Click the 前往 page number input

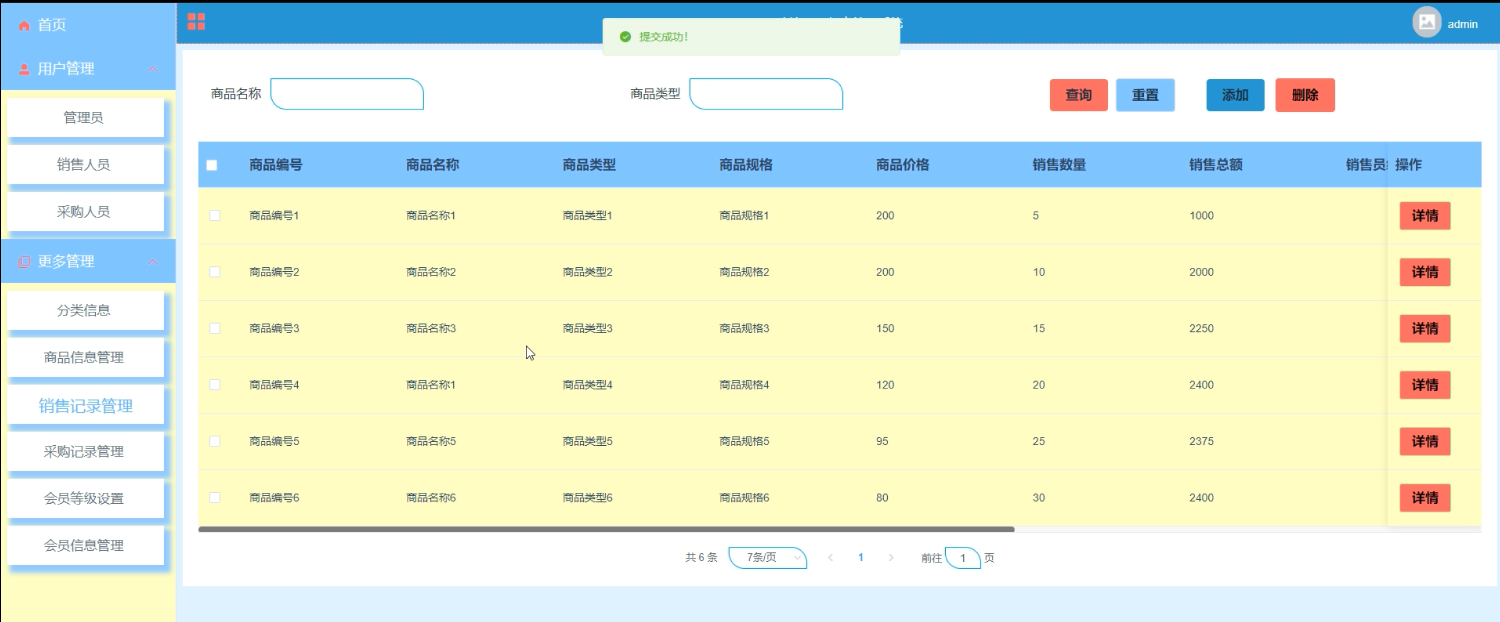963,558
